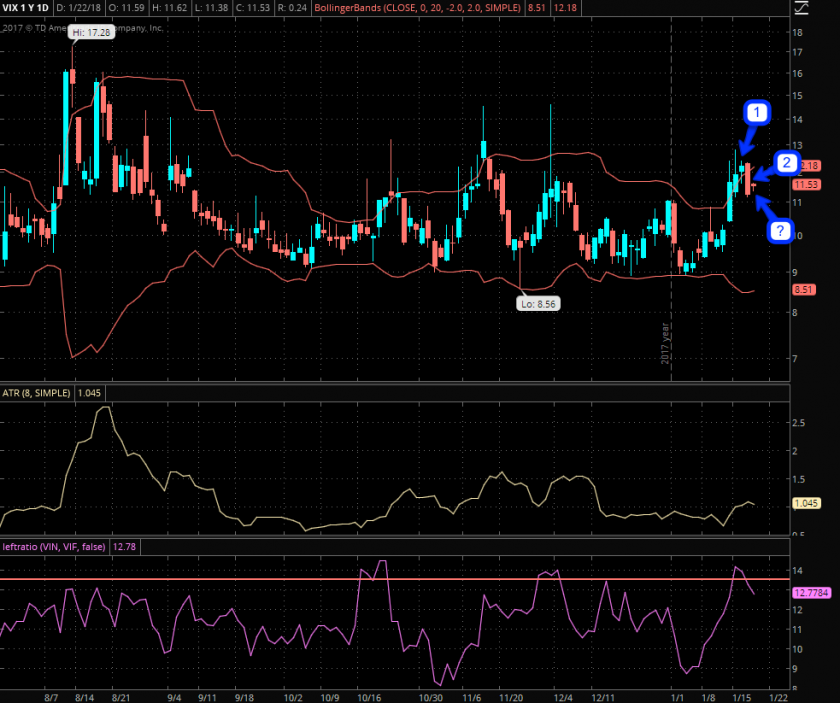Click the 12.78 value beside leftratio label
This screenshot has height=703, width=840.
coord(125,545)
